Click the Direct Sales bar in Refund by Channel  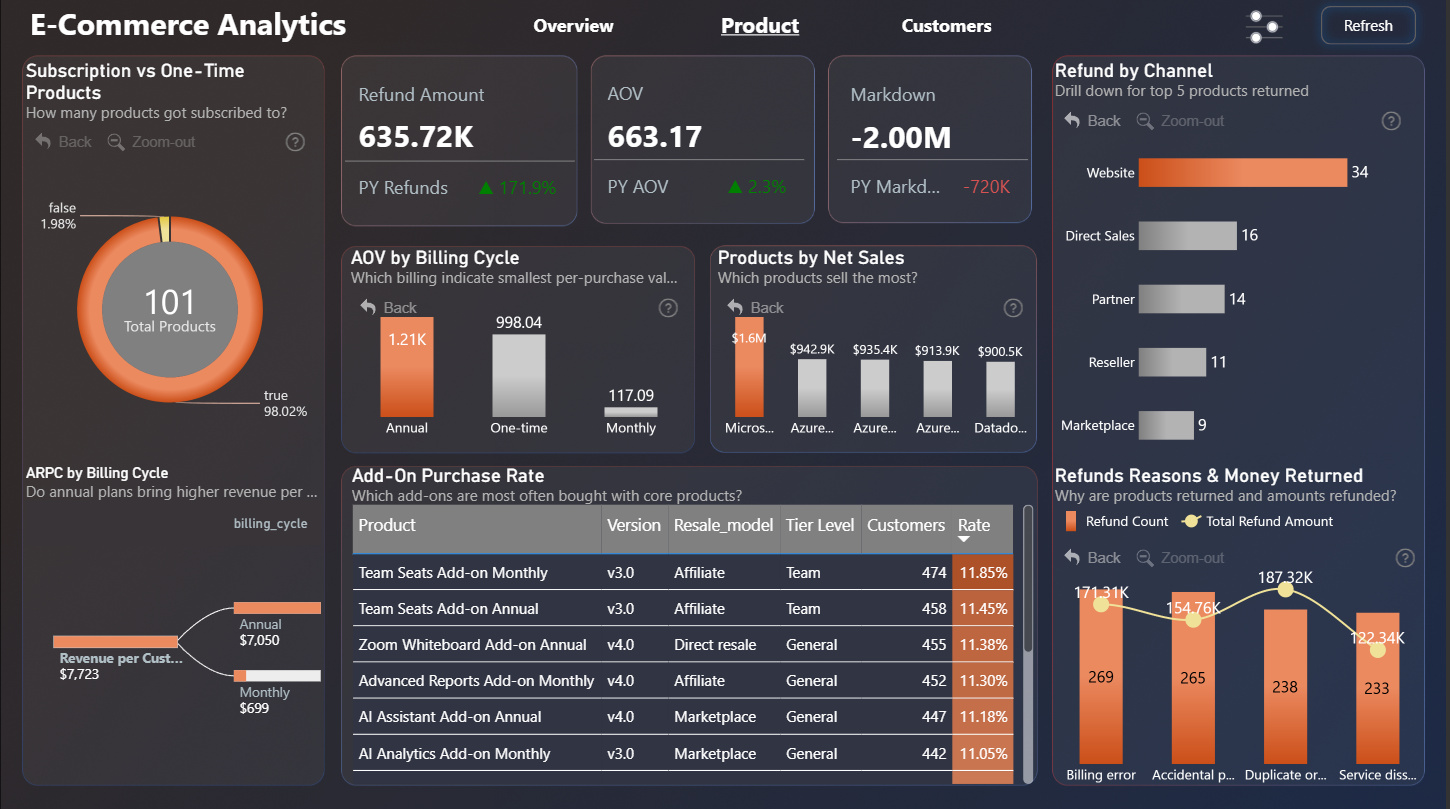[1188, 236]
